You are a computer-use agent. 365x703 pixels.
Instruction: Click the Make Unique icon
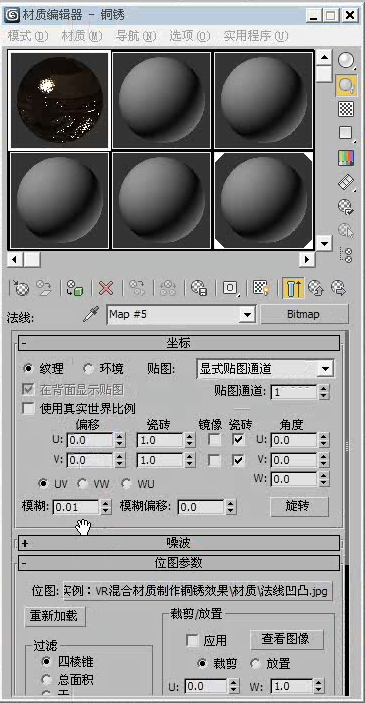coord(168,288)
